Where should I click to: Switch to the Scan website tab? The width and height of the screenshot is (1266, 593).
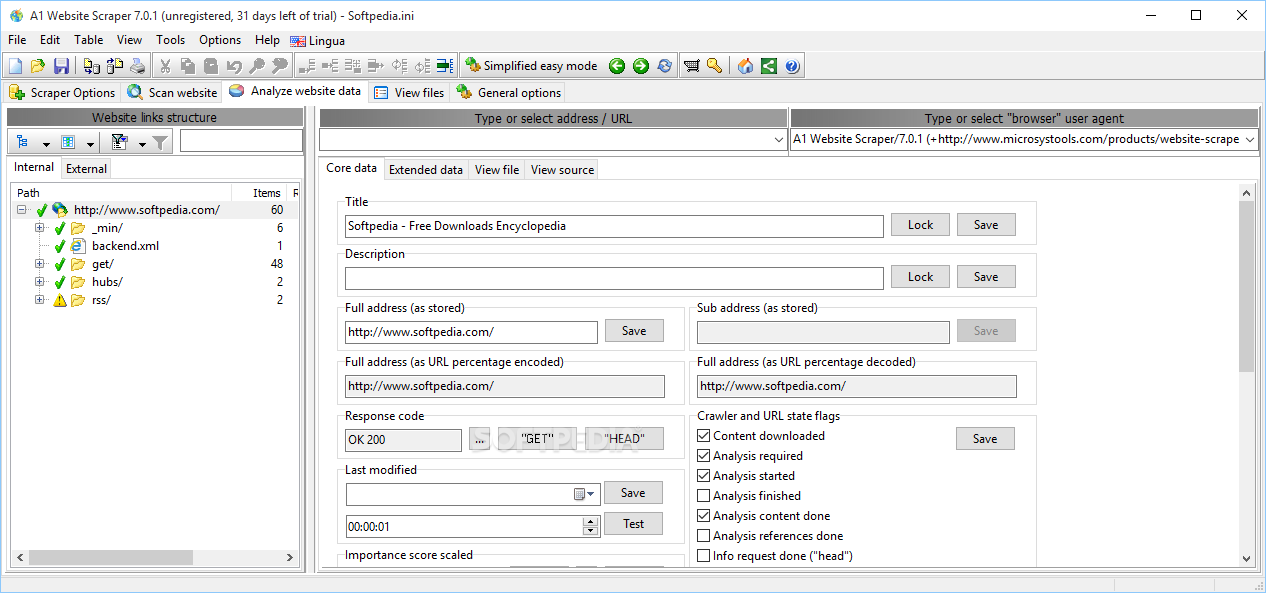[172, 92]
